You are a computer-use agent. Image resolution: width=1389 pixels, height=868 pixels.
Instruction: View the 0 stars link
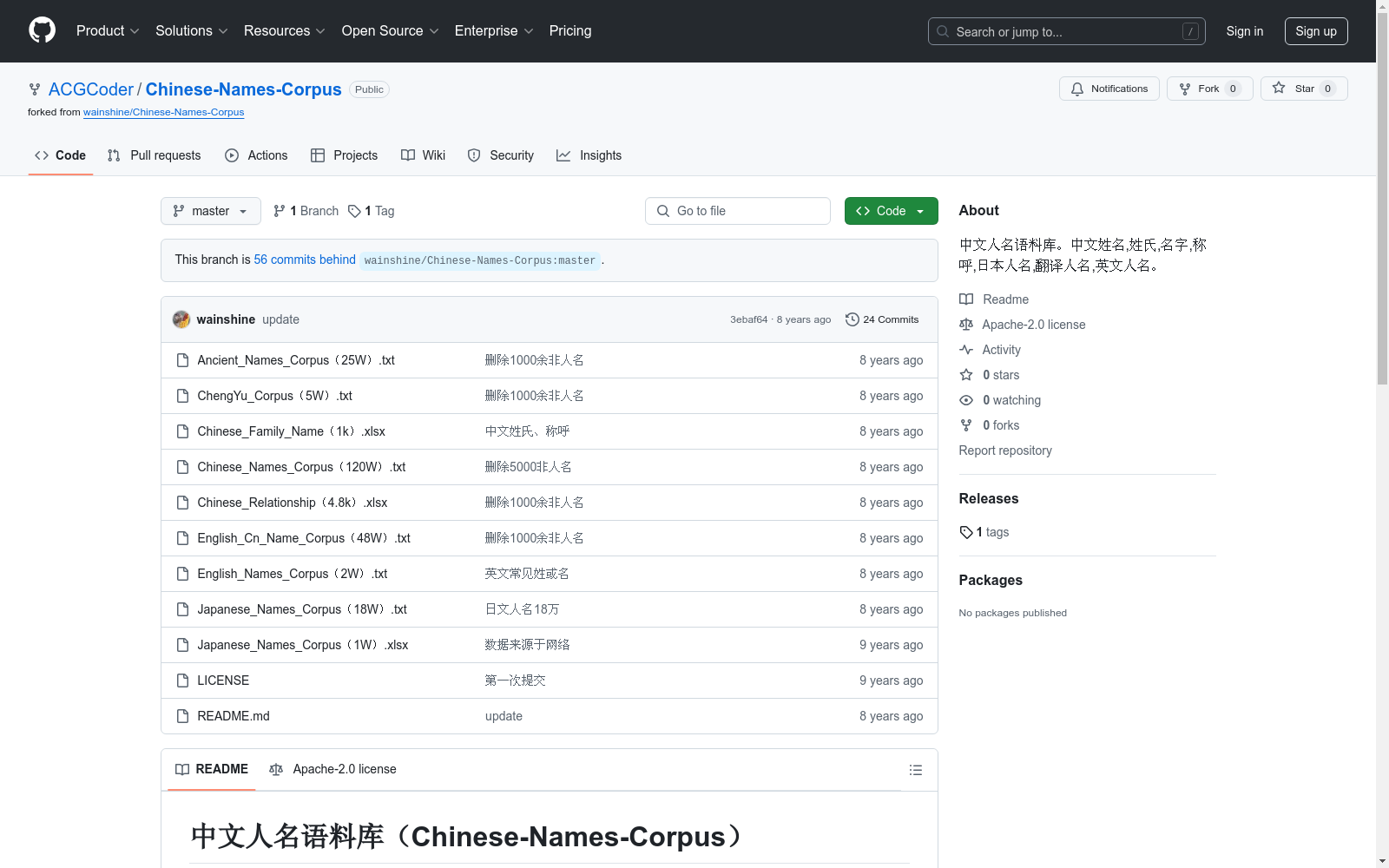pos(990,375)
